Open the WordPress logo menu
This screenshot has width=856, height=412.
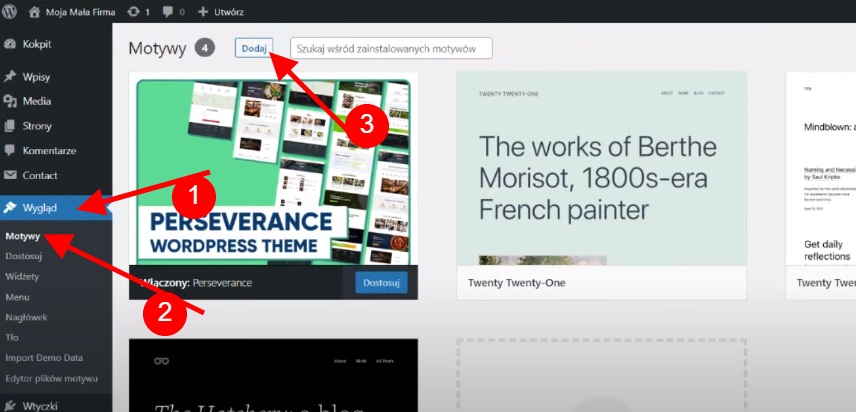click(x=10, y=11)
